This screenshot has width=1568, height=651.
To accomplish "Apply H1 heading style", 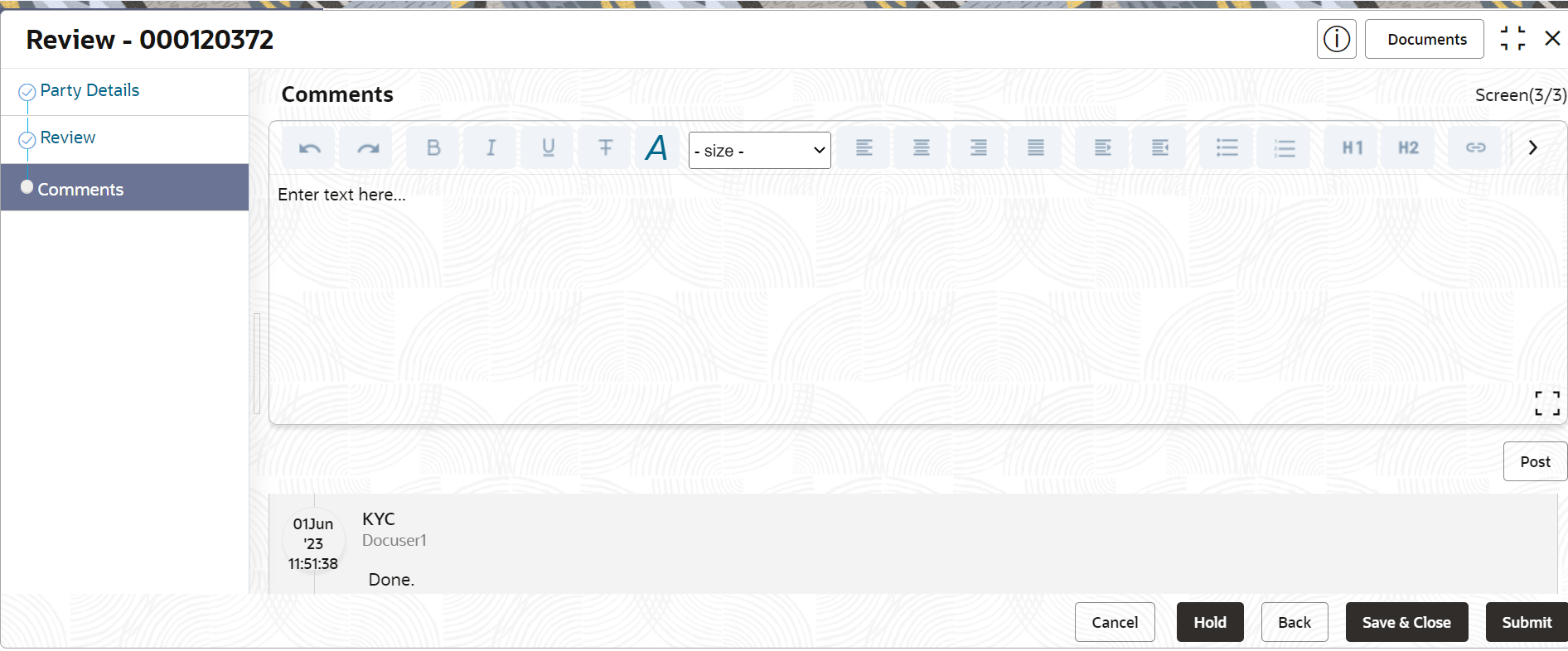I will [1352, 148].
